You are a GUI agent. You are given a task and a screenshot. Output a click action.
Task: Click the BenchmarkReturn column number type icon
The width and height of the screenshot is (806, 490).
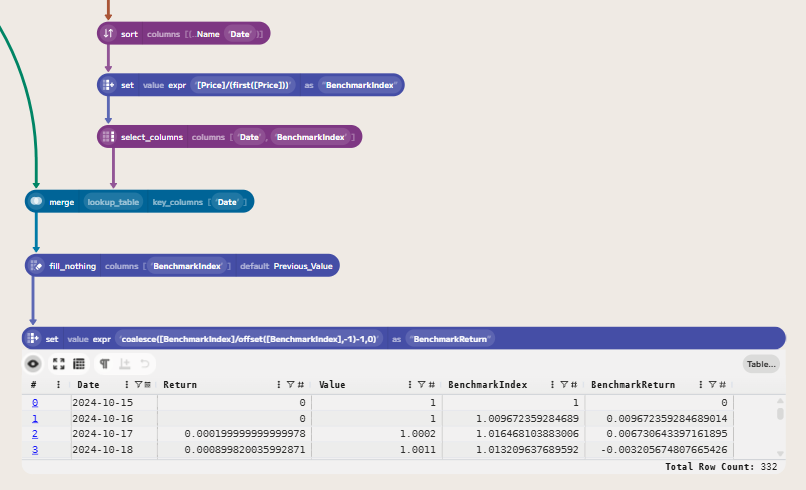point(723,385)
